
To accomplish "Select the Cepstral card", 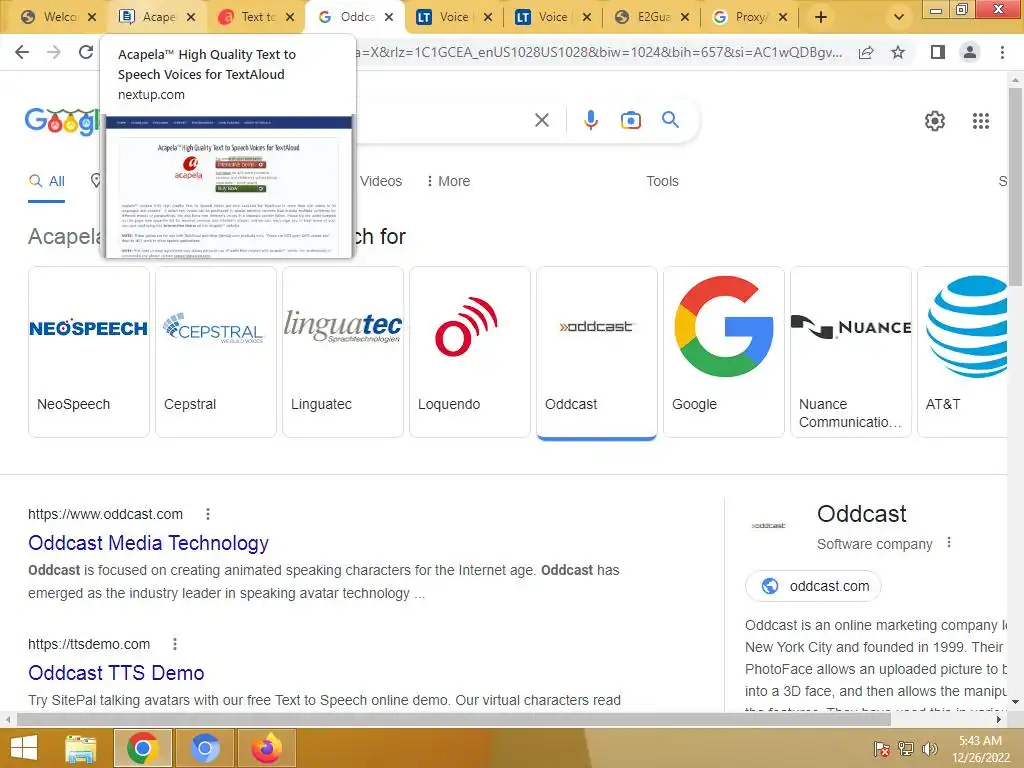I will [x=216, y=351].
